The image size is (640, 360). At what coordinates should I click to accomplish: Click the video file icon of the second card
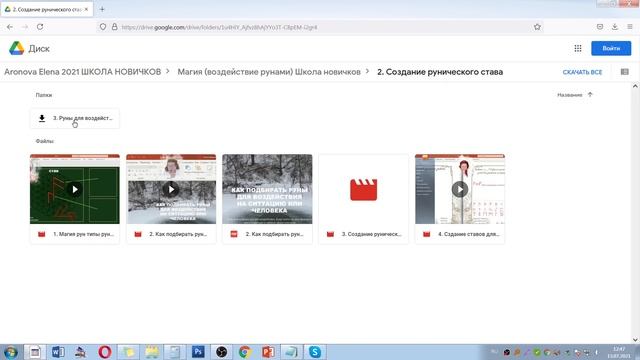click(x=138, y=234)
